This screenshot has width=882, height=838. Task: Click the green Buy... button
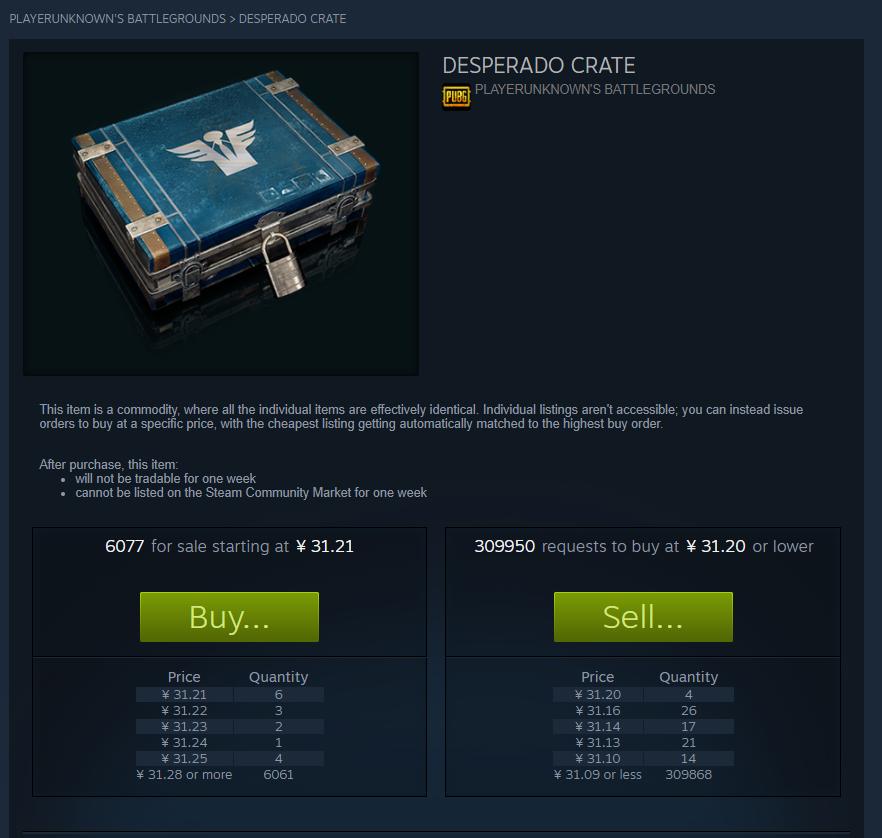pyautogui.click(x=230, y=616)
